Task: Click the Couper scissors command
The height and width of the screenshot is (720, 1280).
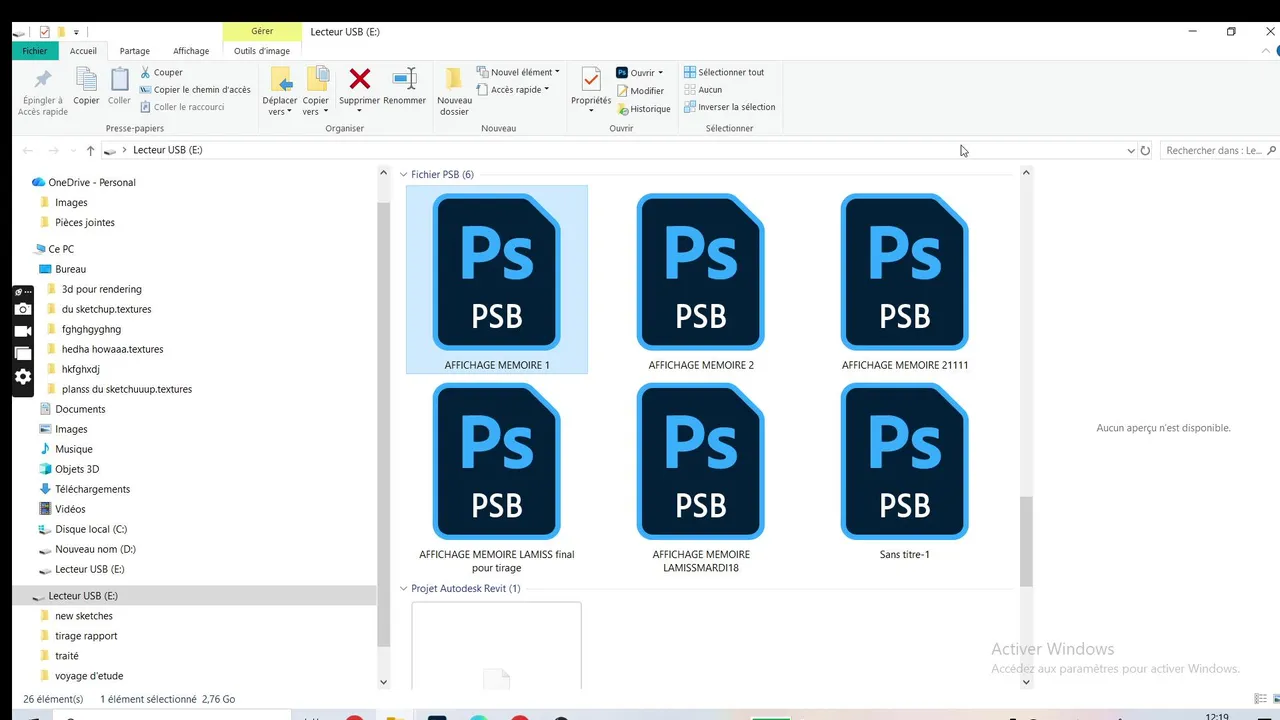Action: (x=161, y=72)
